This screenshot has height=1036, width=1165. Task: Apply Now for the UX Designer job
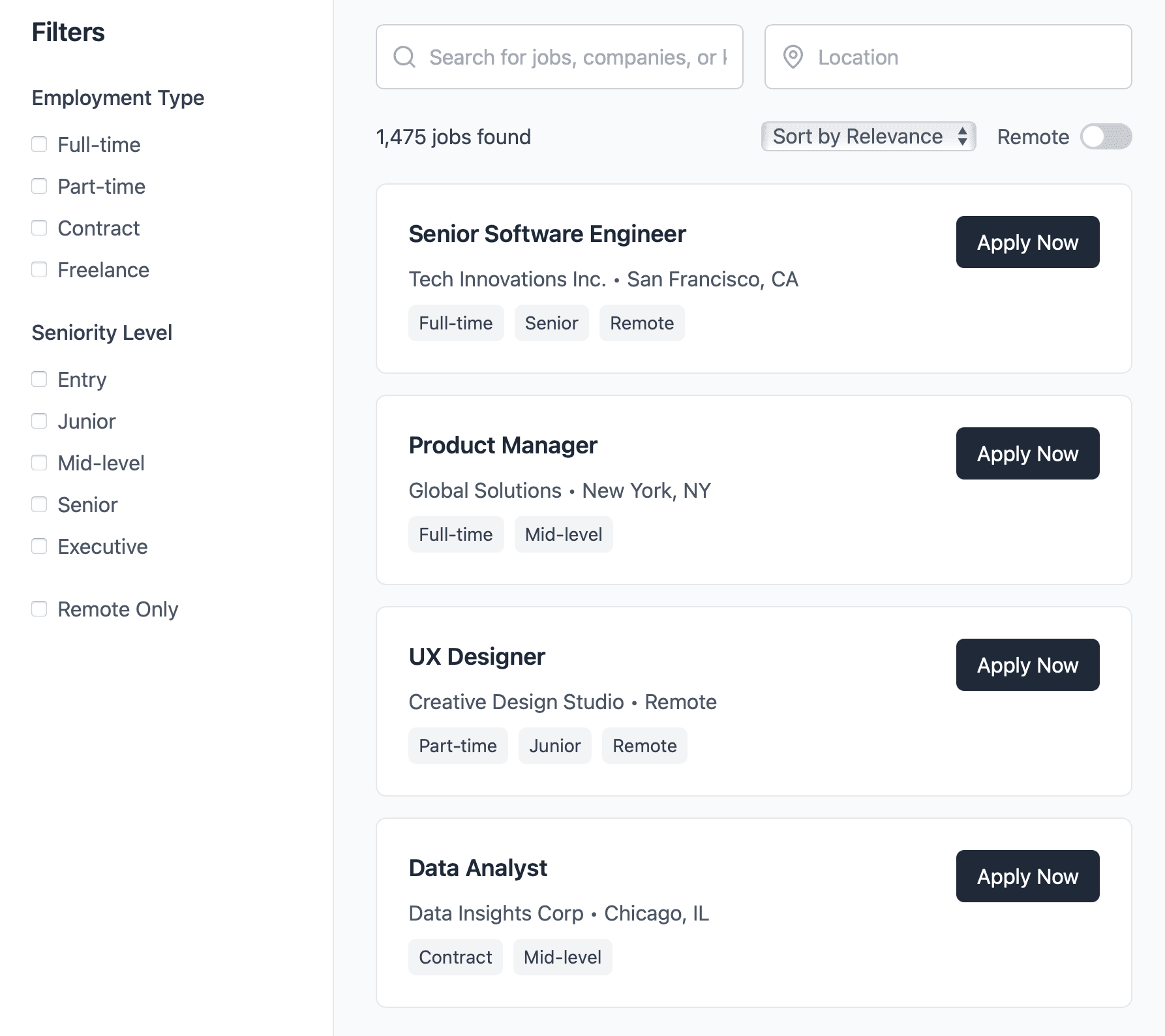point(1027,665)
